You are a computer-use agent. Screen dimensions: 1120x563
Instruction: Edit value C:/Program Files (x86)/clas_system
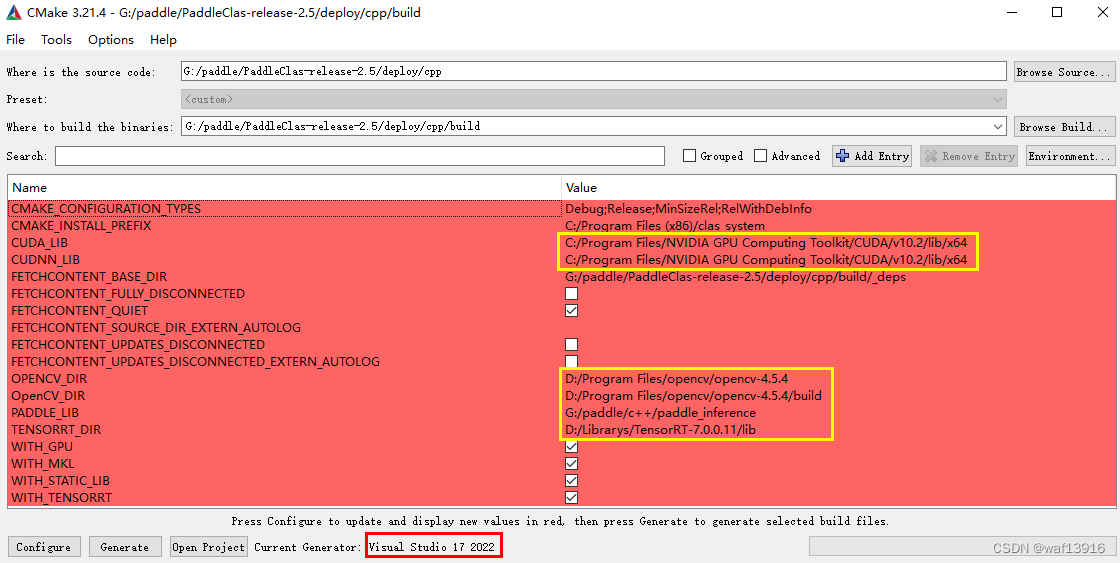tap(664, 226)
